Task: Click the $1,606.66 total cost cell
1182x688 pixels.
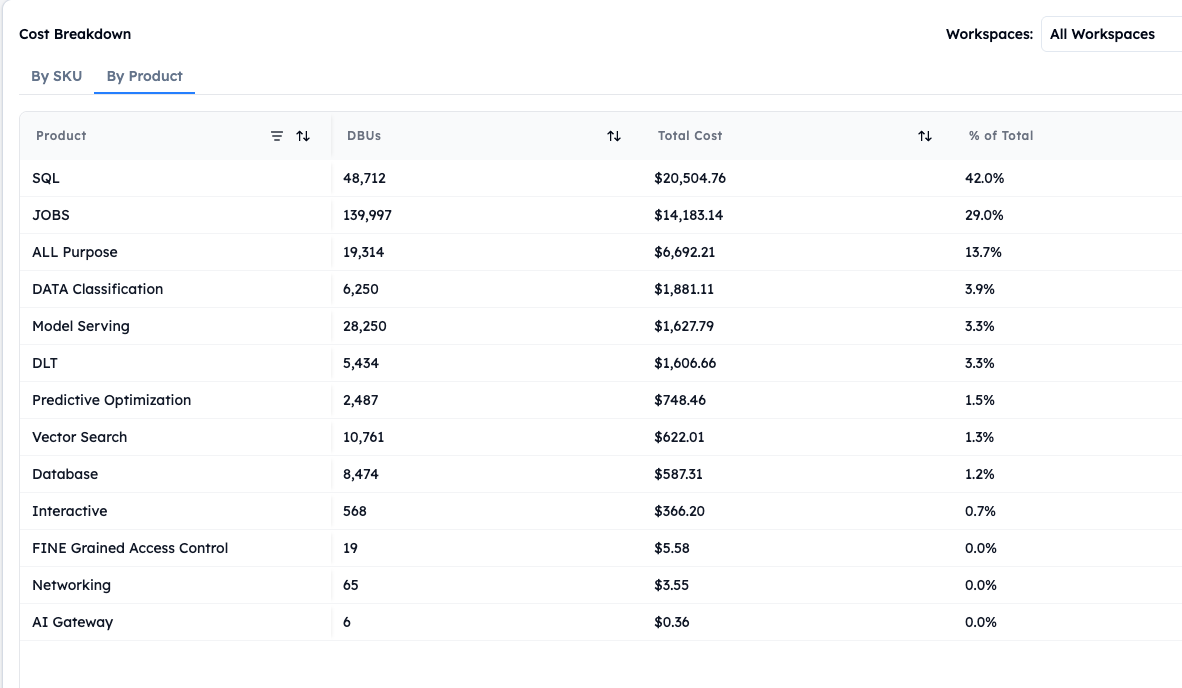Action: (x=685, y=363)
